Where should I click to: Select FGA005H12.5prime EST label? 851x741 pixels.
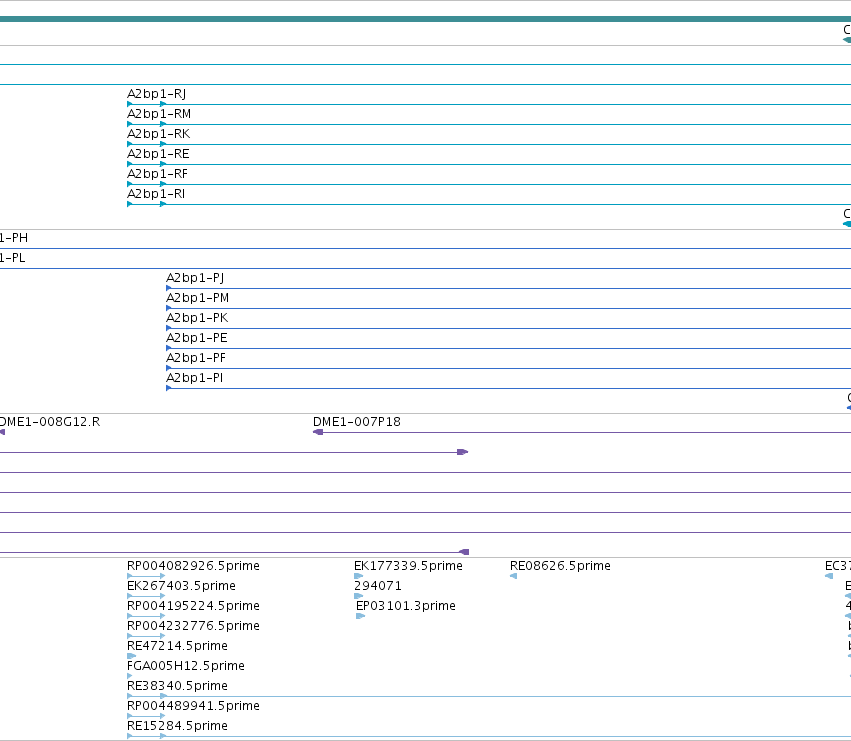point(186,666)
